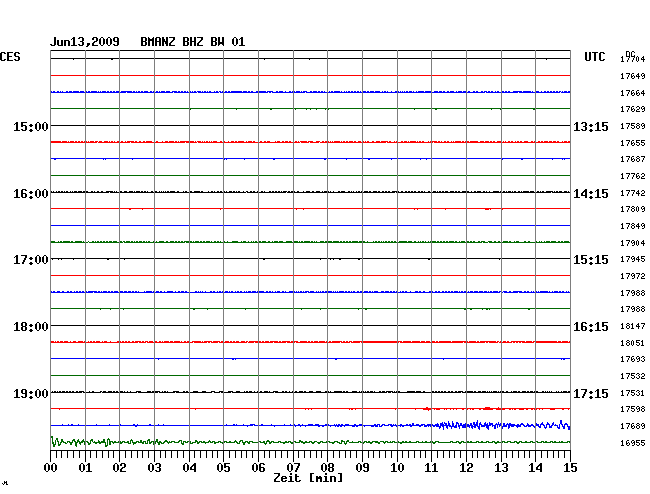Select the 04 minute axis label
Viewport: 650px width, 494px height.
click(189, 468)
